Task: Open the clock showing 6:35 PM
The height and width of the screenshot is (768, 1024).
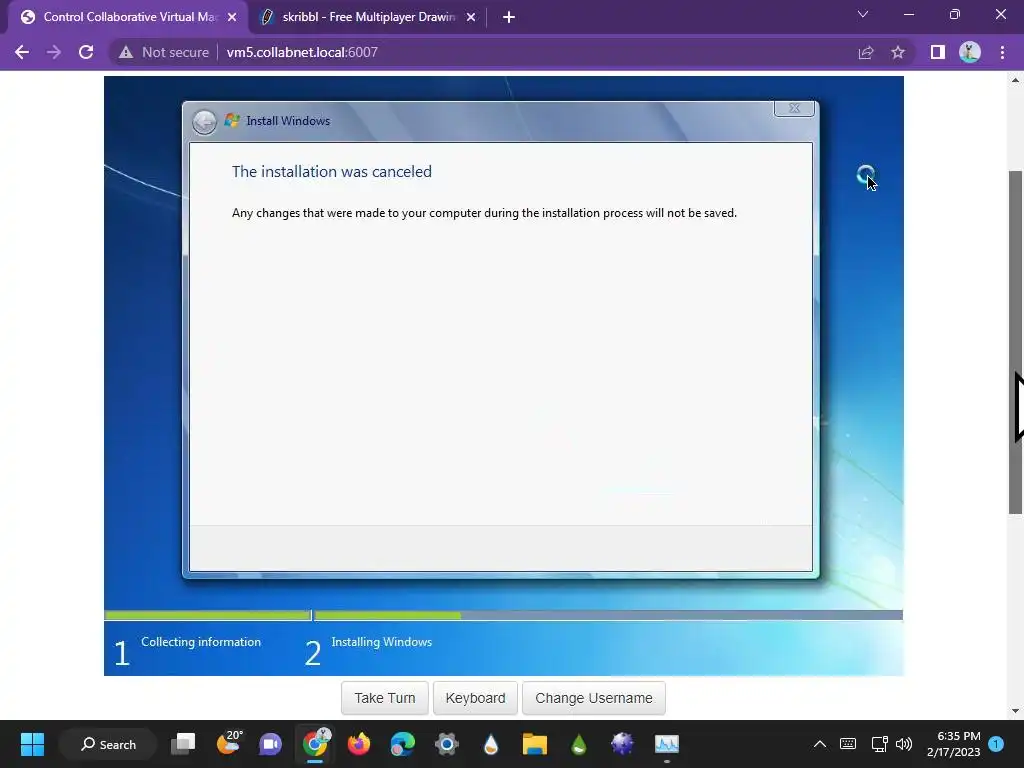Action: point(953,744)
